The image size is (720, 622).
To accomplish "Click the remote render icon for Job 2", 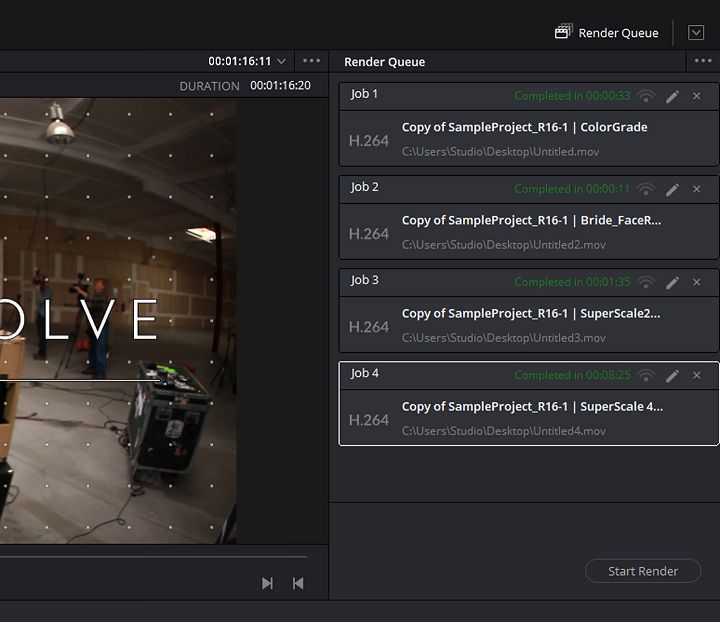I will 646,189.
